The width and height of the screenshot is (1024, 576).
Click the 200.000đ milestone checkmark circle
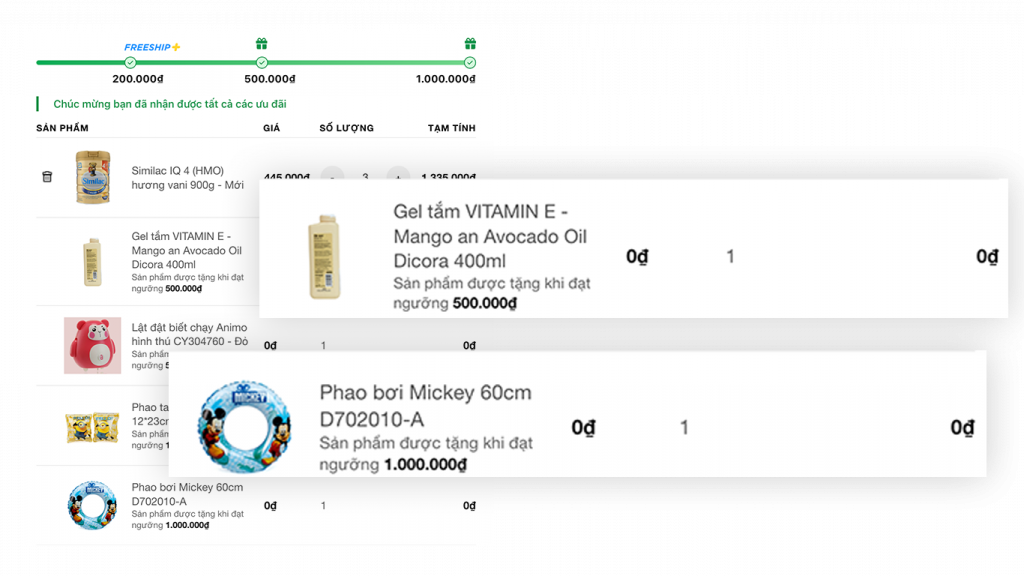(131, 63)
